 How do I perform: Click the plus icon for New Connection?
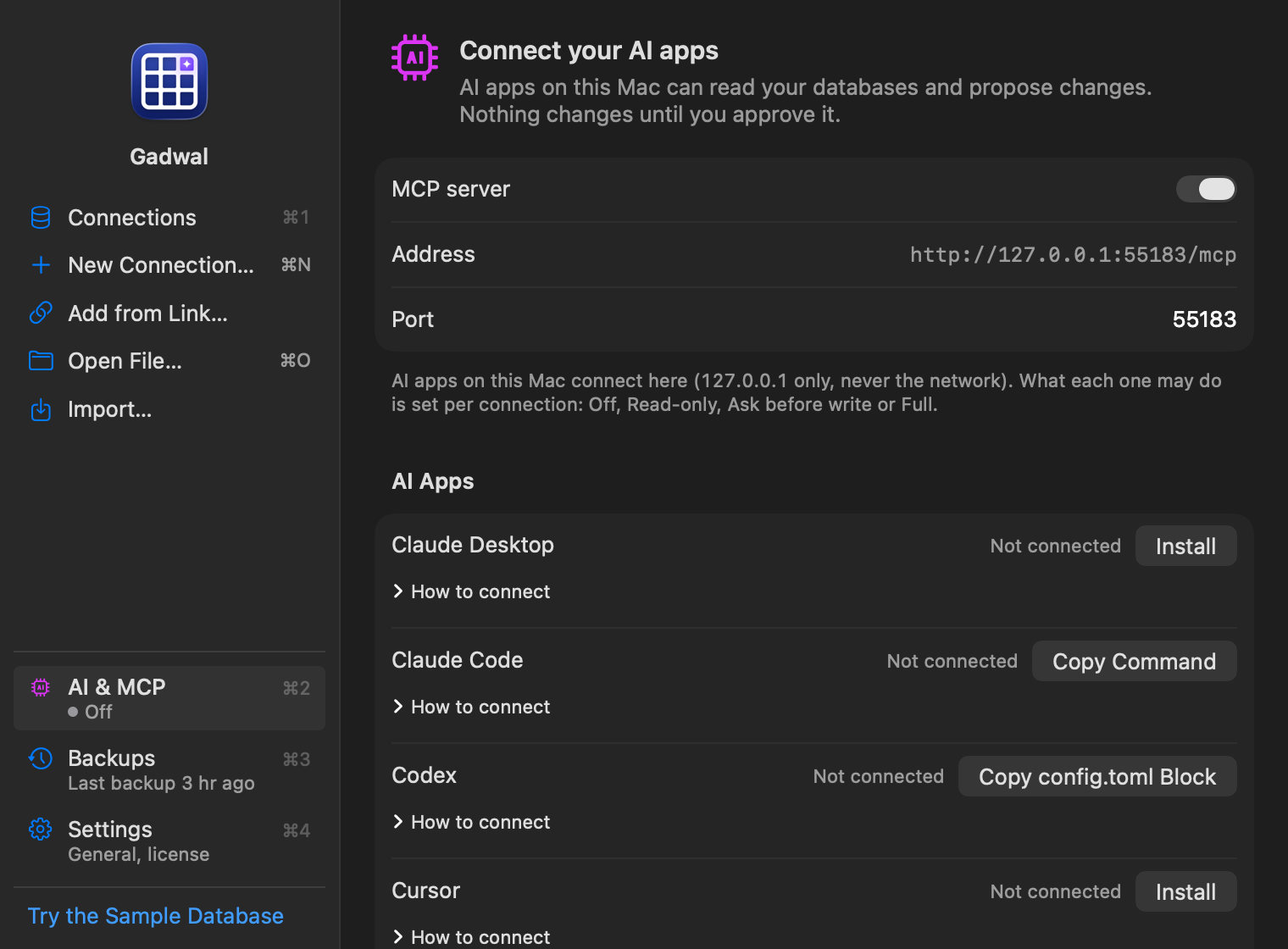[x=41, y=265]
